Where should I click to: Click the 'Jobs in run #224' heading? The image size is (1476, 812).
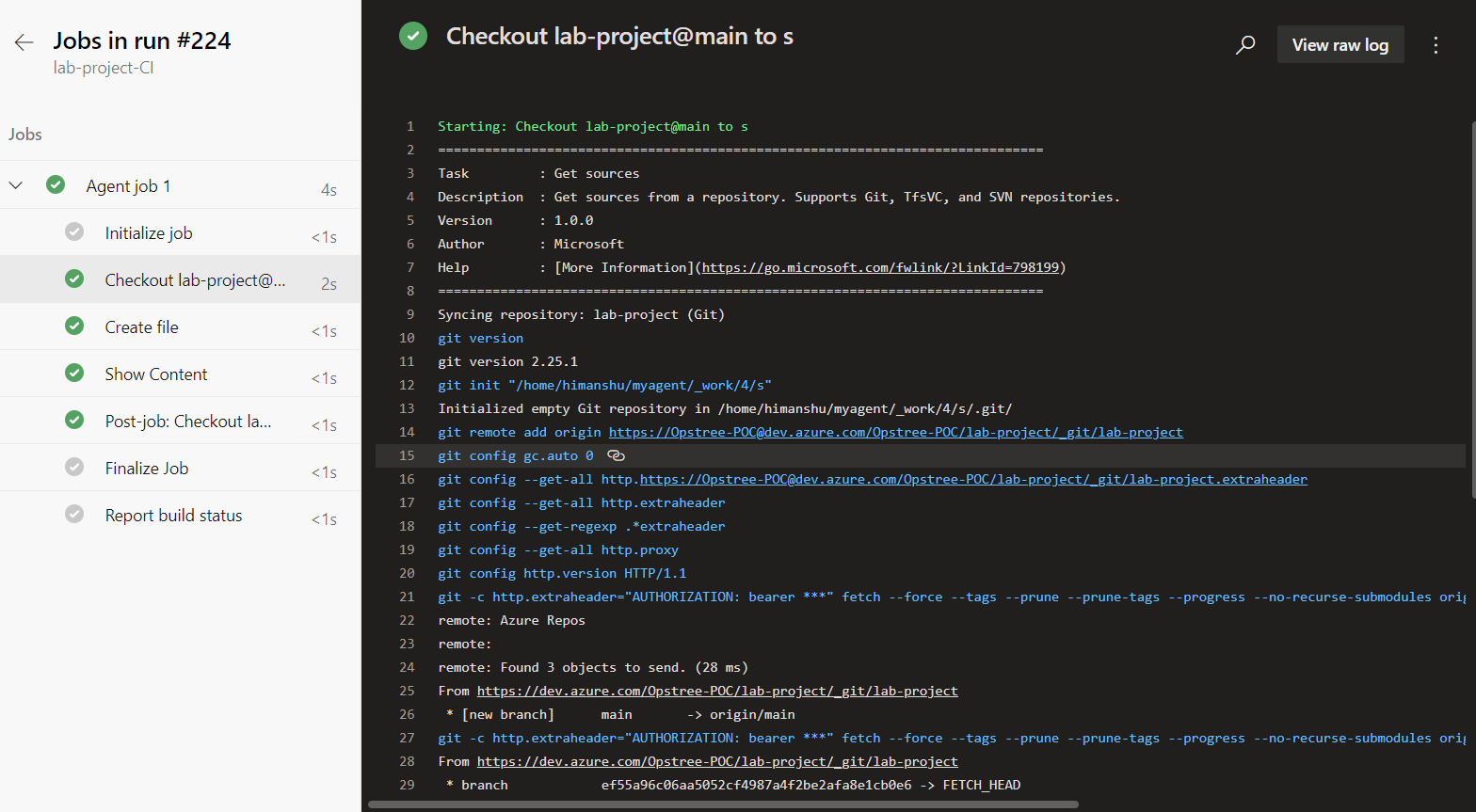(141, 40)
